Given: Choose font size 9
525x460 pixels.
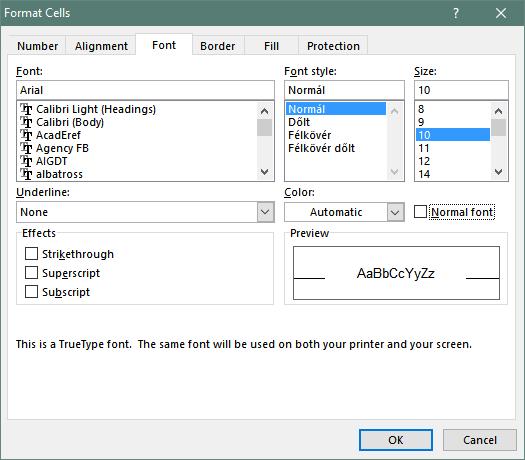Looking at the screenshot, I should click(x=453, y=122).
